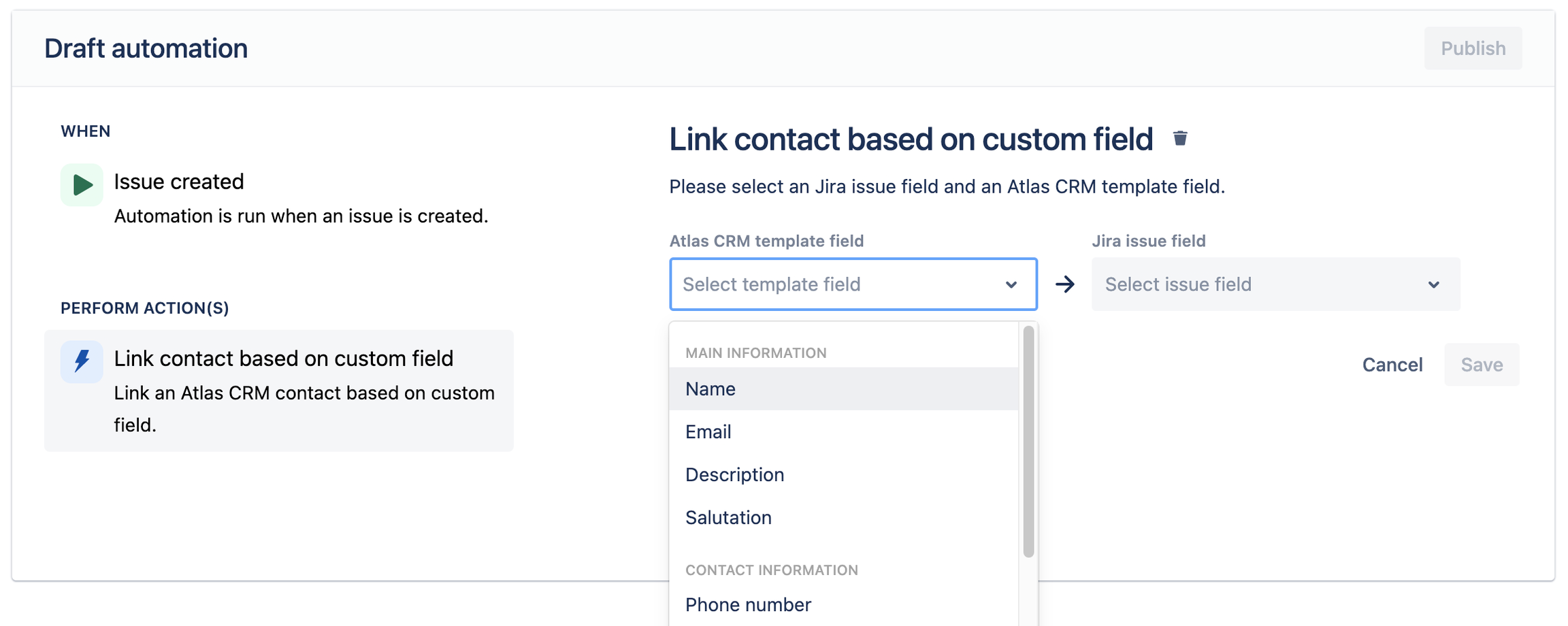1568x626 pixels.
Task: Click the trash icon beside the heading
Action: [x=1180, y=139]
